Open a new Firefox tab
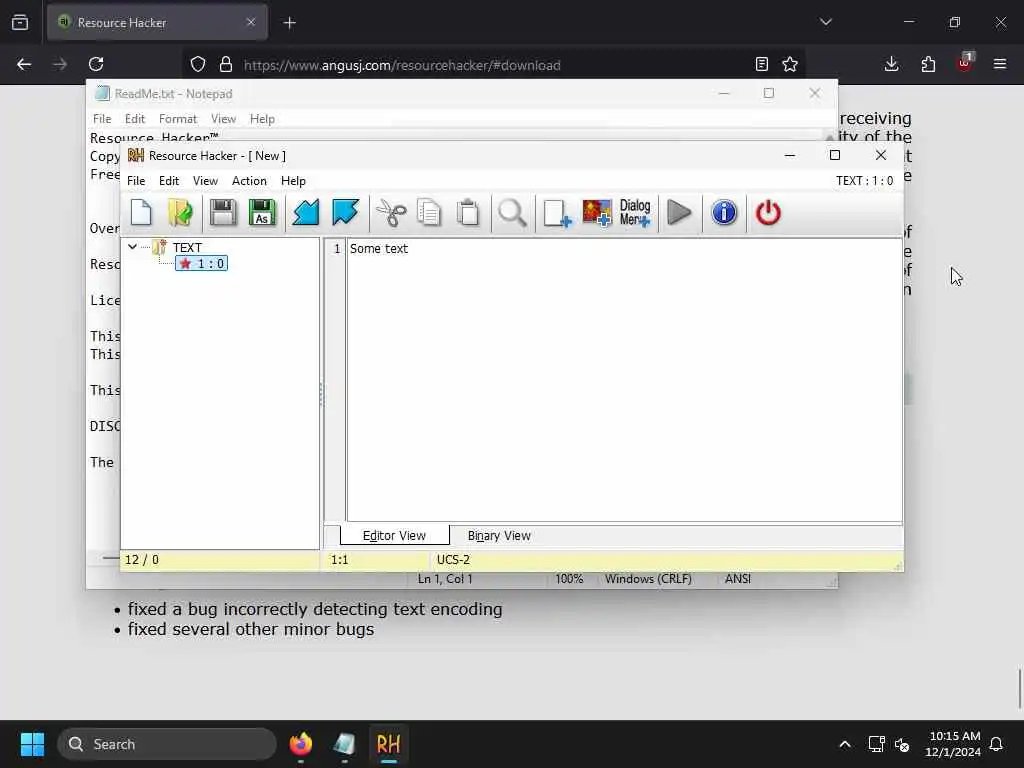This screenshot has width=1024, height=768. click(x=290, y=23)
